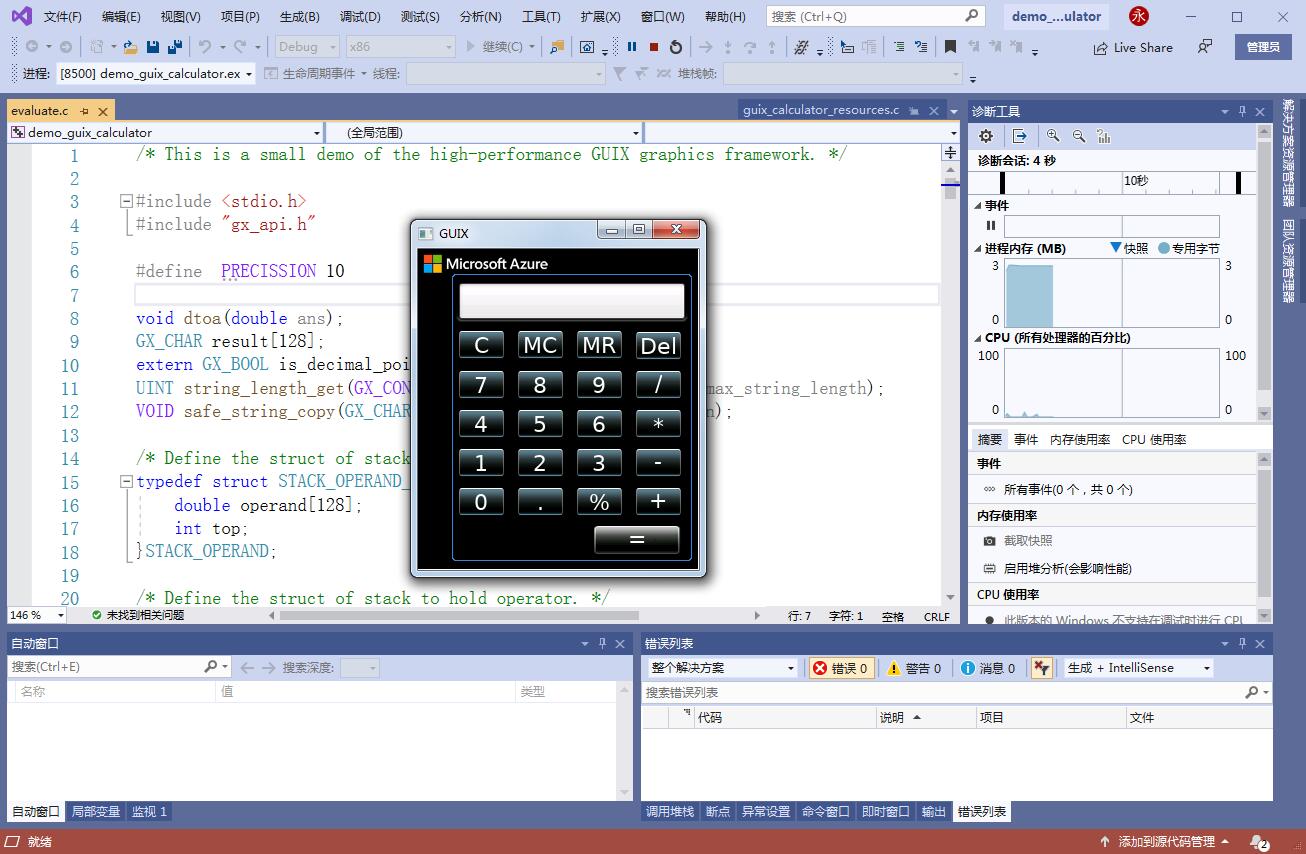1306x854 pixels.
Task: Switch to Memory Usage (内存使用率) tab
Action: (x=1080, y=439)
